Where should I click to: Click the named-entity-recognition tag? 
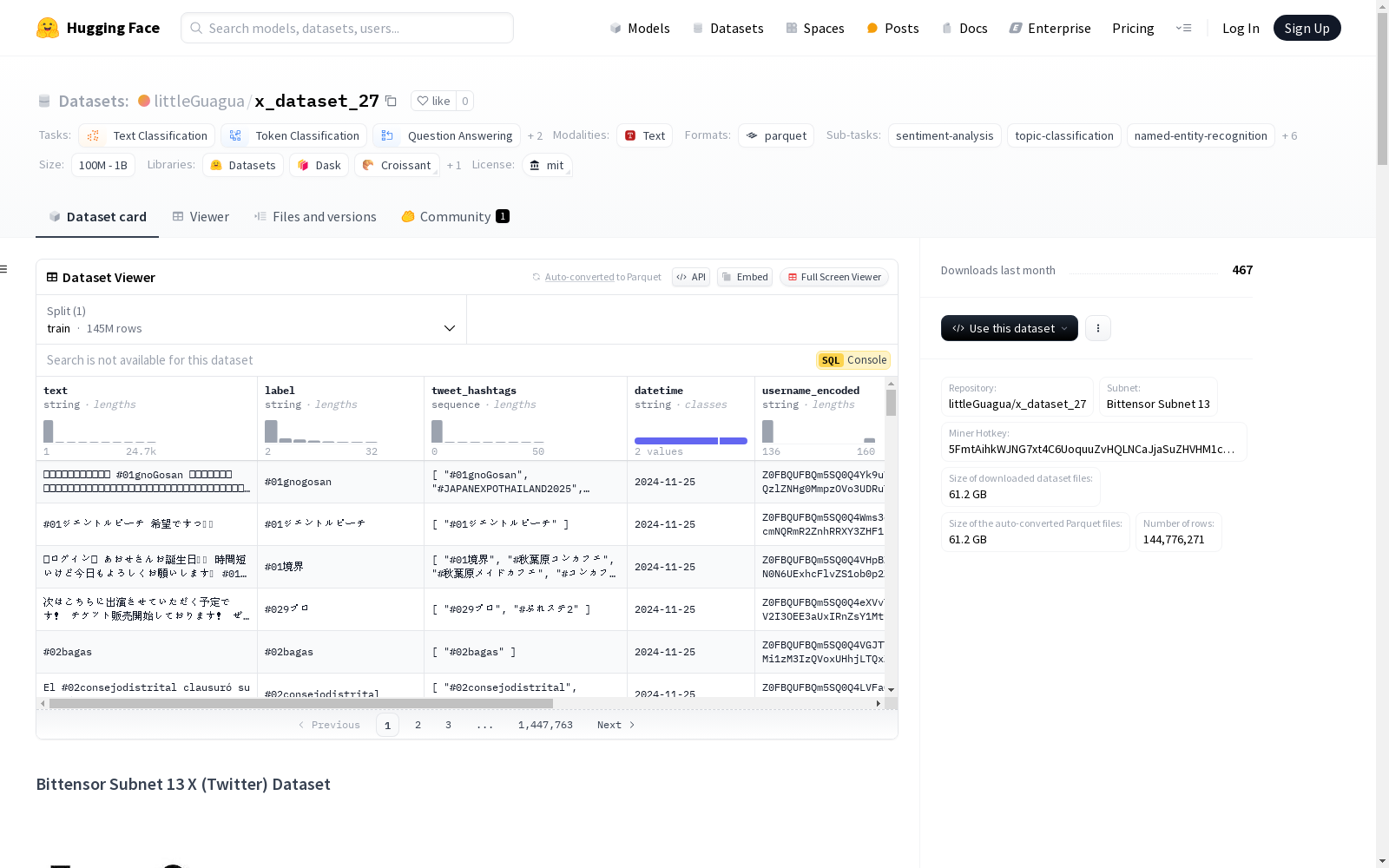[1201, 135]
